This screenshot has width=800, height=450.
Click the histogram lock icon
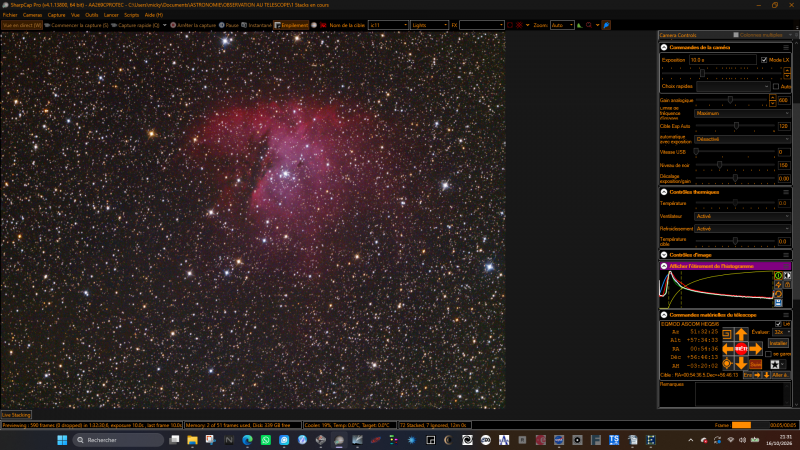[787, 285]
